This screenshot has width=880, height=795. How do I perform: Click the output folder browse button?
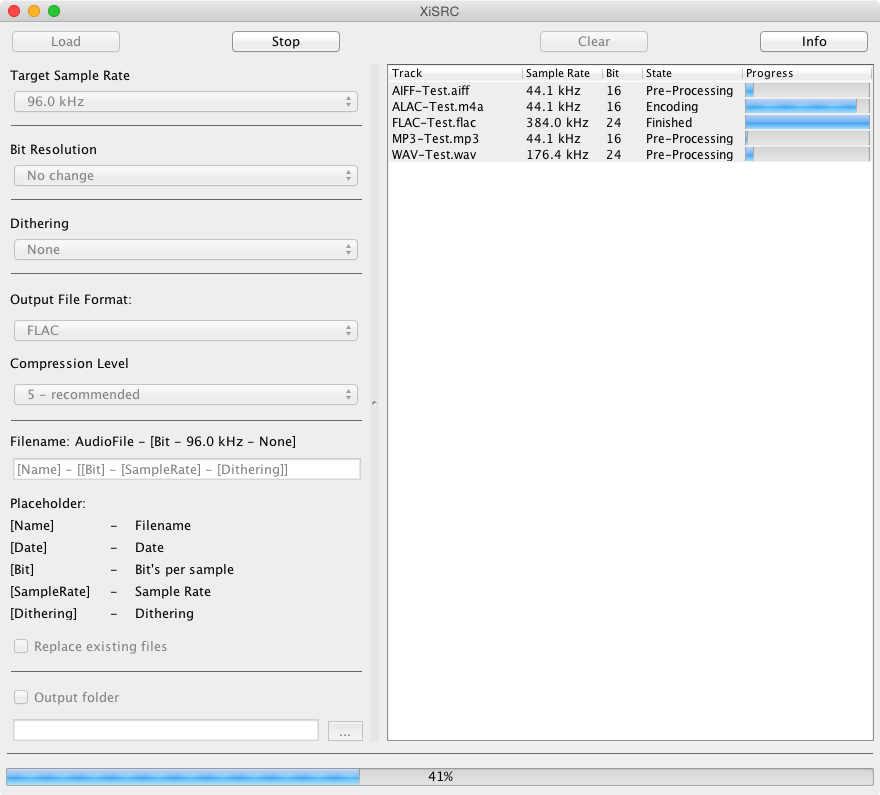(x=345, y=731)
